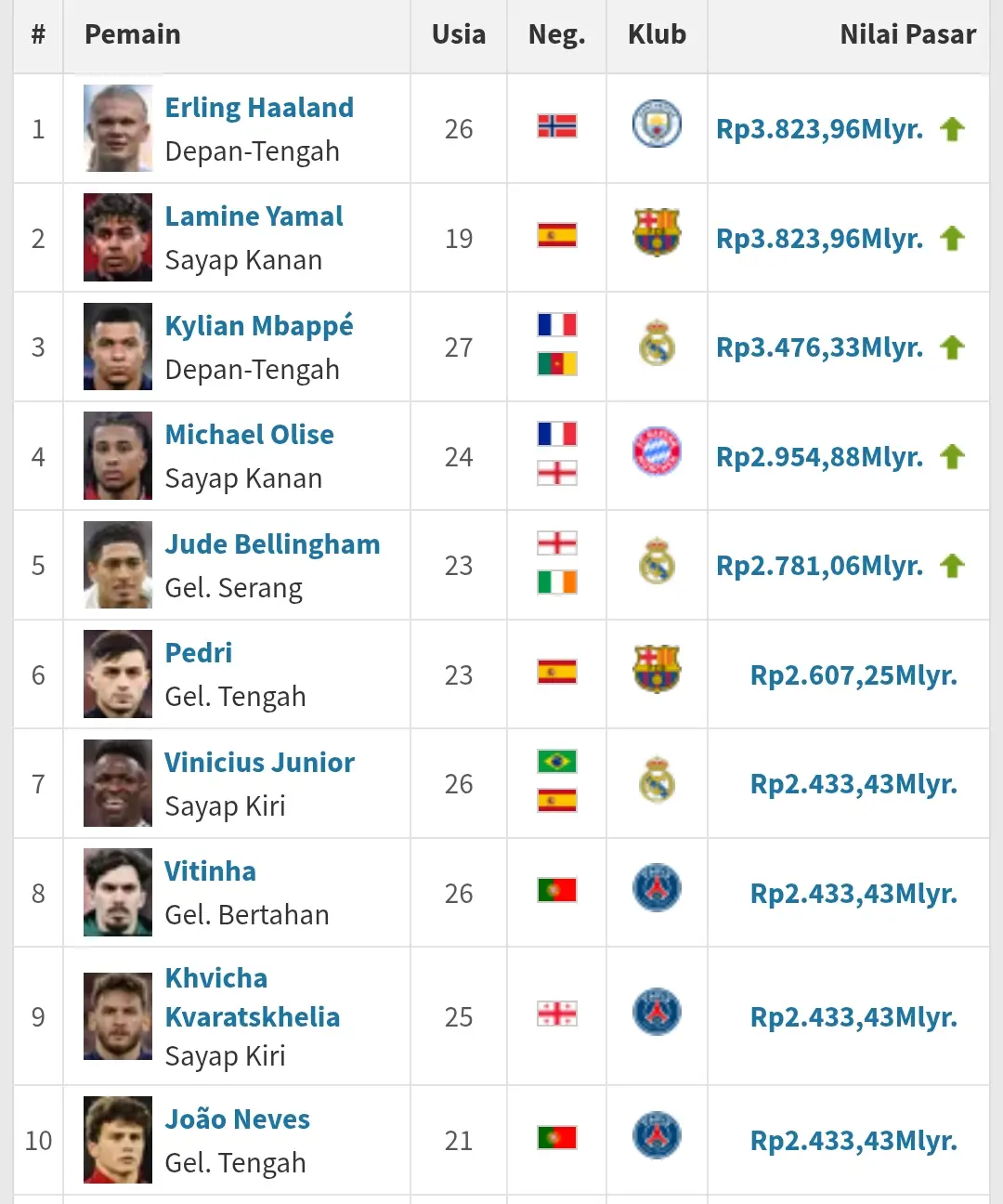Sort table by Nilai Pasar column
Viewport: 1003px width, 1204px height.
click(x=907, y=34)
